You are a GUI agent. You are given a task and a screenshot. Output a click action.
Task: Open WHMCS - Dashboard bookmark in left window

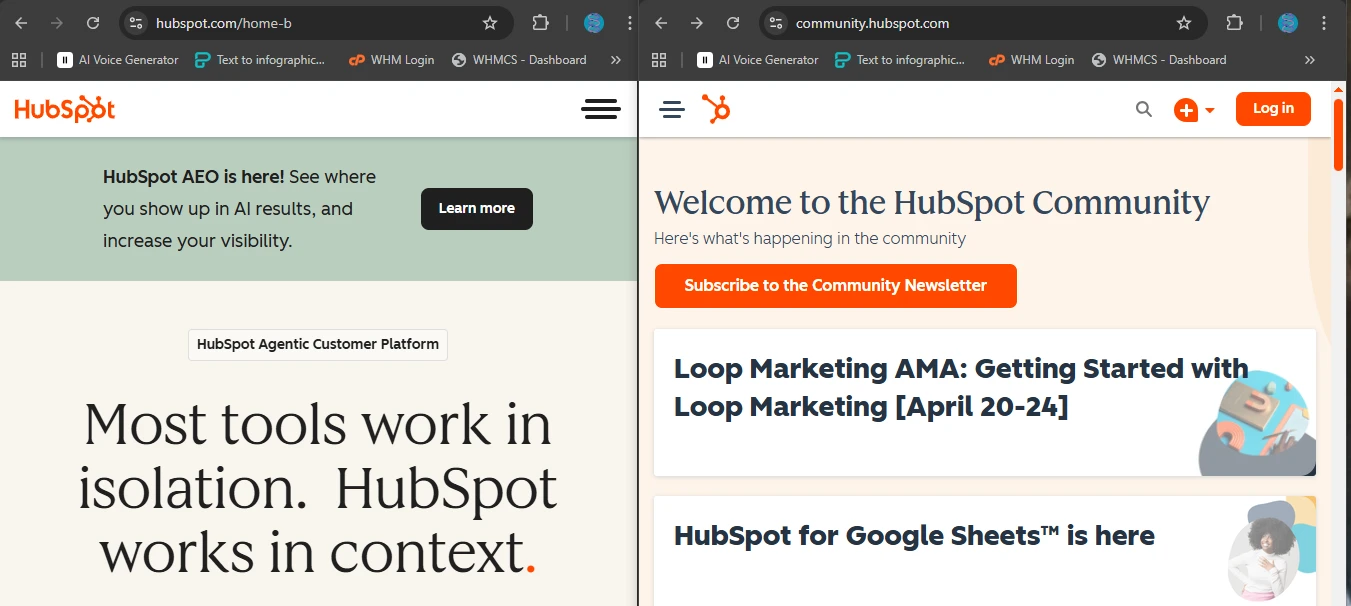(x=519, y=60)
